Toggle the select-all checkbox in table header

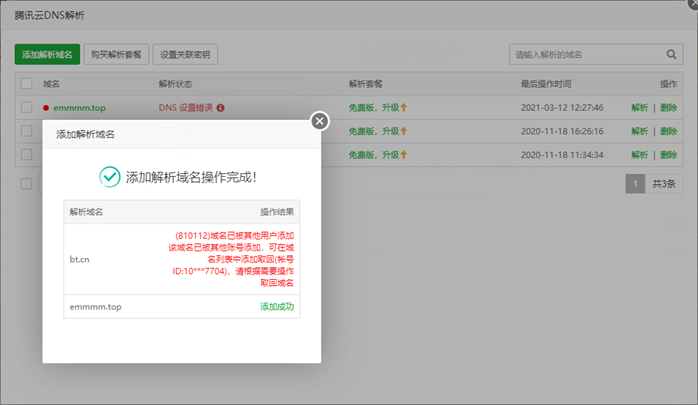point(27,84)
